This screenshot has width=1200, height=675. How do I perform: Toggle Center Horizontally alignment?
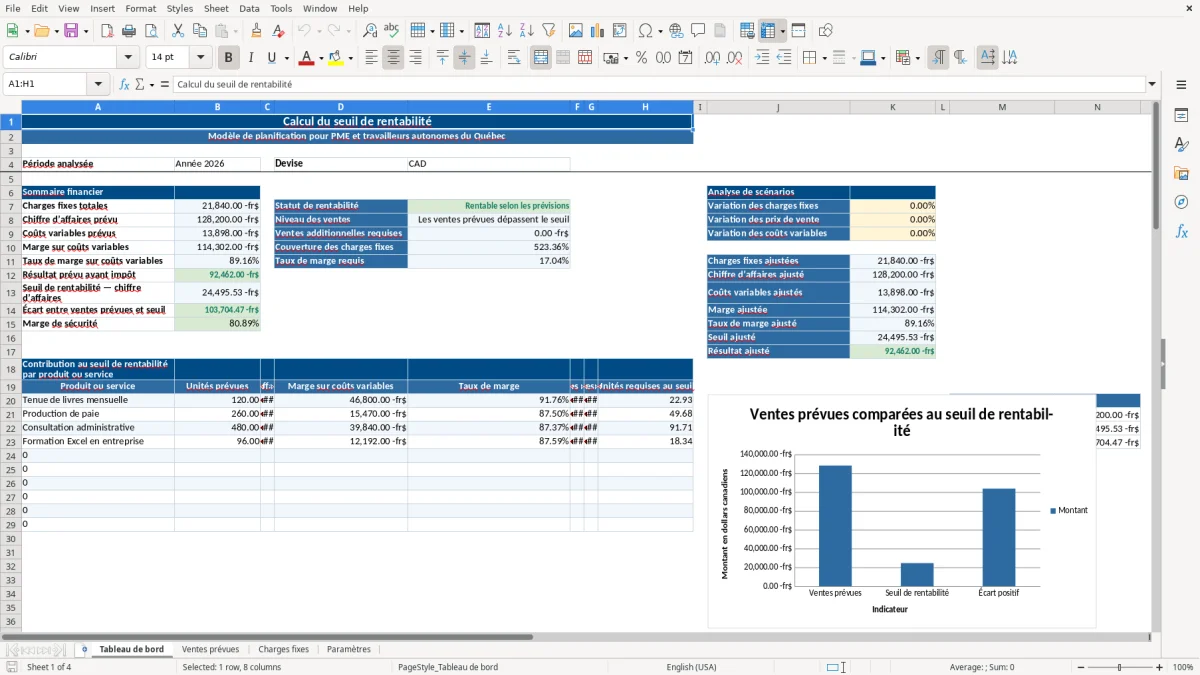(x=393, y=58)
